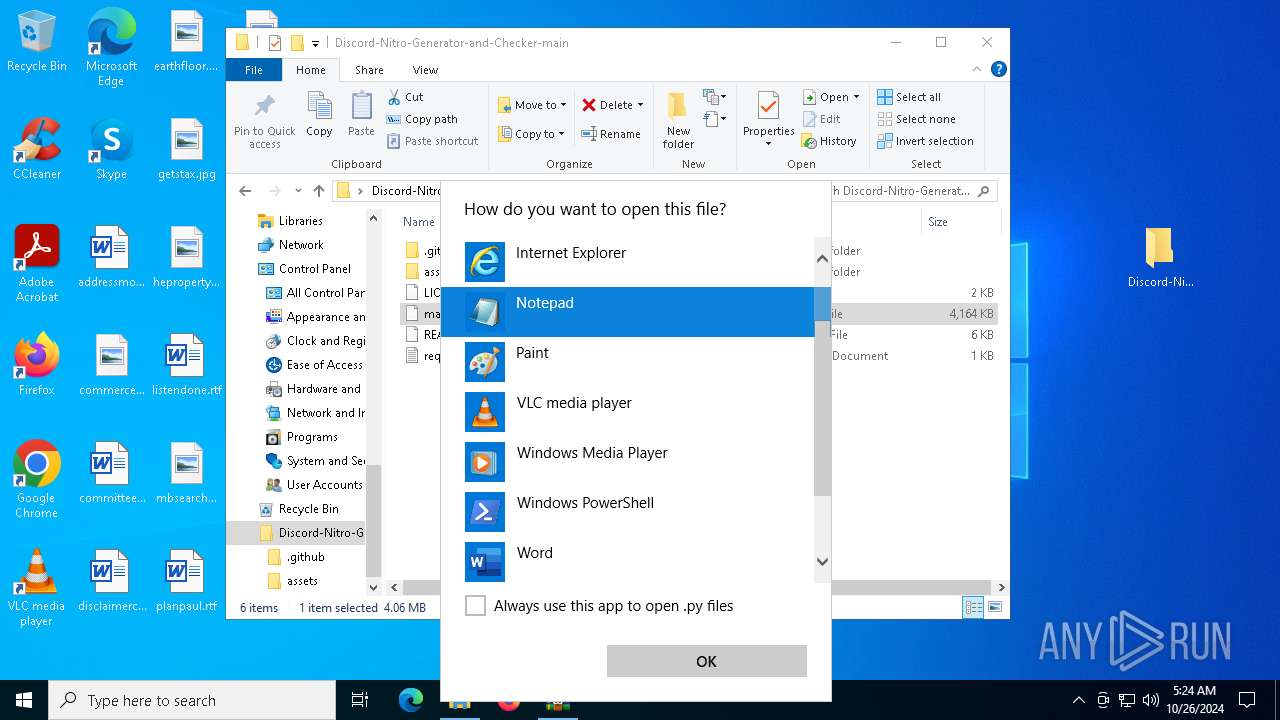Pick Paint from the app list
The image size is (1280, 720).
pyautogui.click(x=627, y=362)
